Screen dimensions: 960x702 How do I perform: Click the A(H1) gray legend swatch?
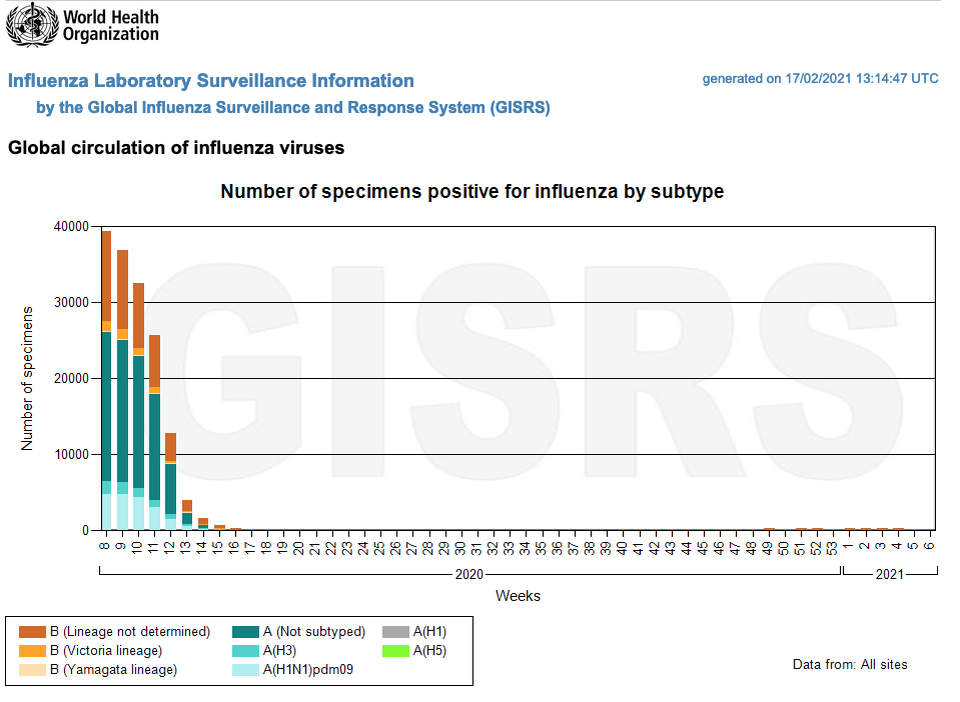(x=396, y=632)
